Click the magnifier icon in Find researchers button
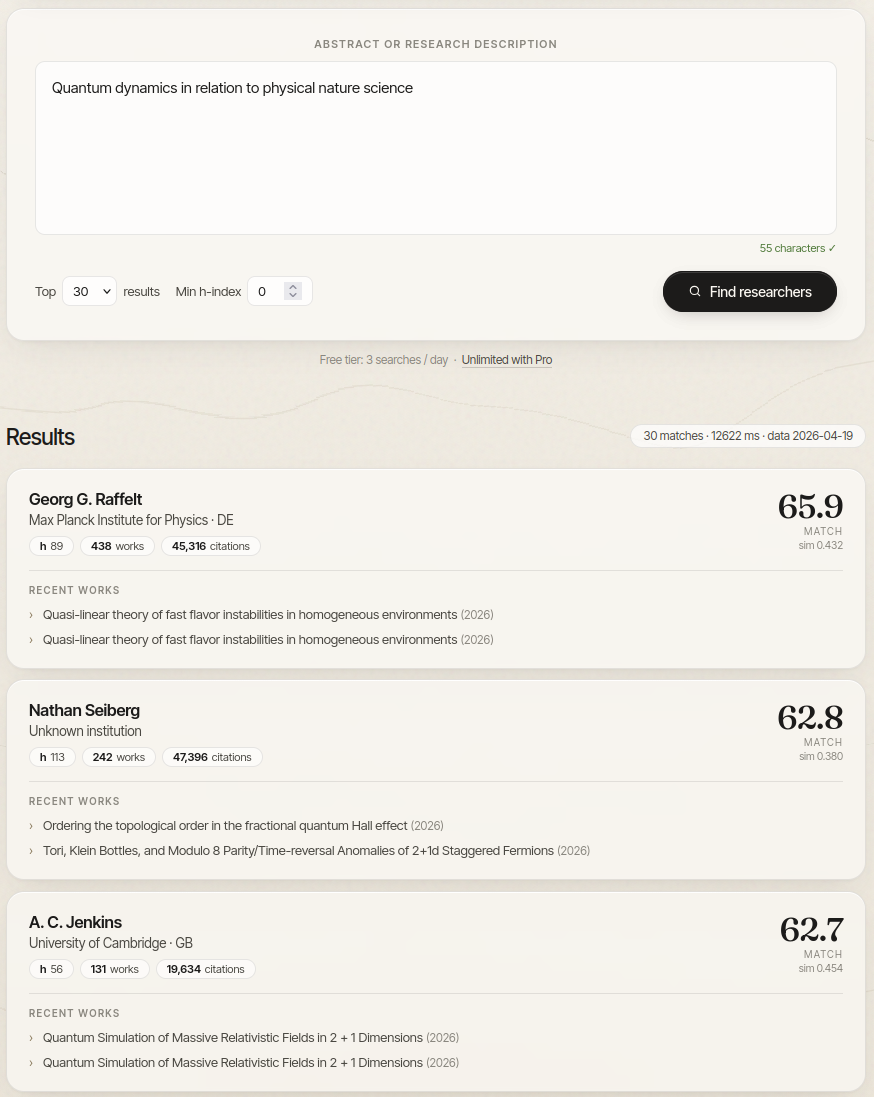 (695, 291)
